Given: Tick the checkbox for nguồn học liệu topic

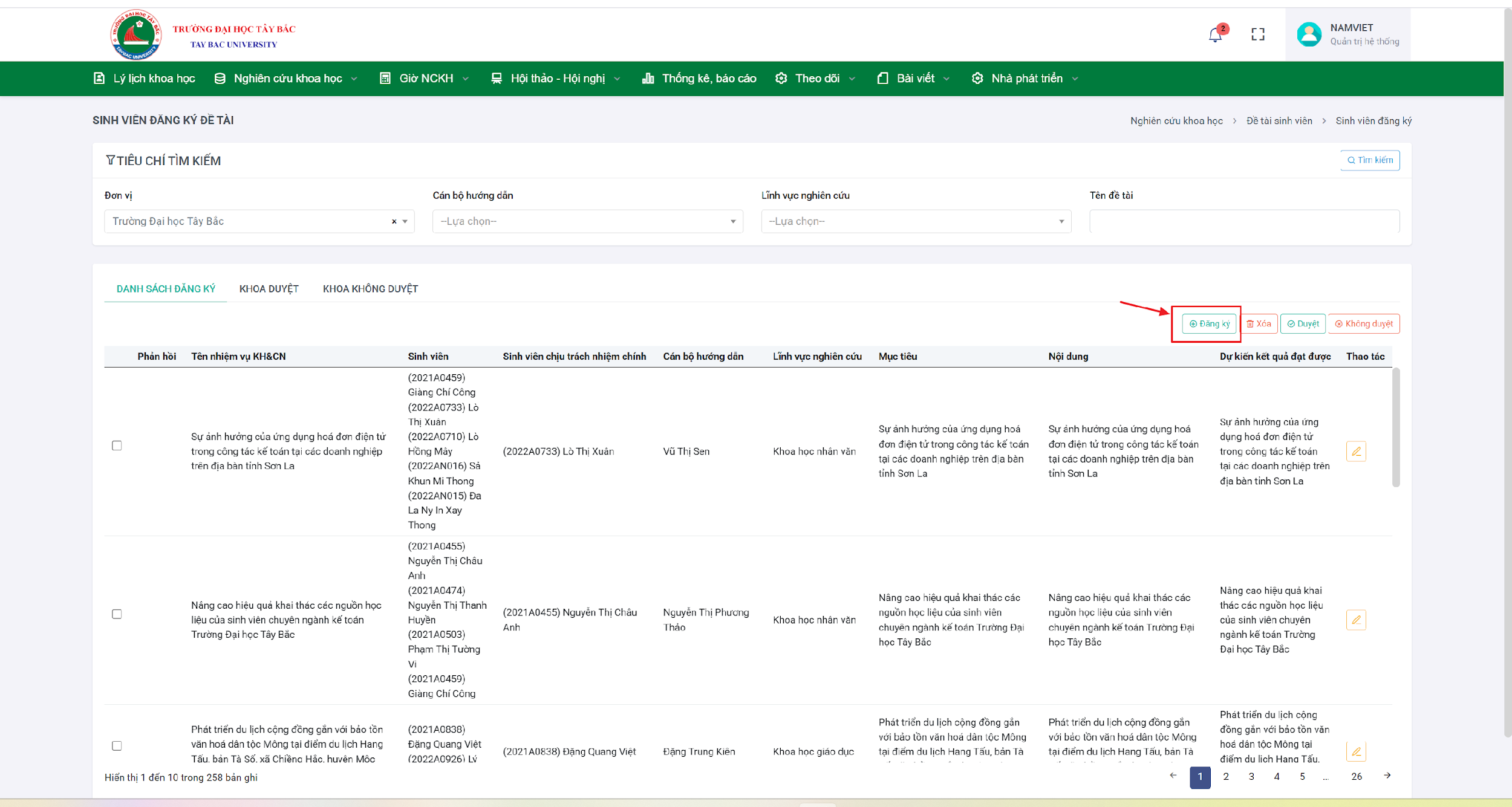Looking at the screenshot, I should (117, 614).
